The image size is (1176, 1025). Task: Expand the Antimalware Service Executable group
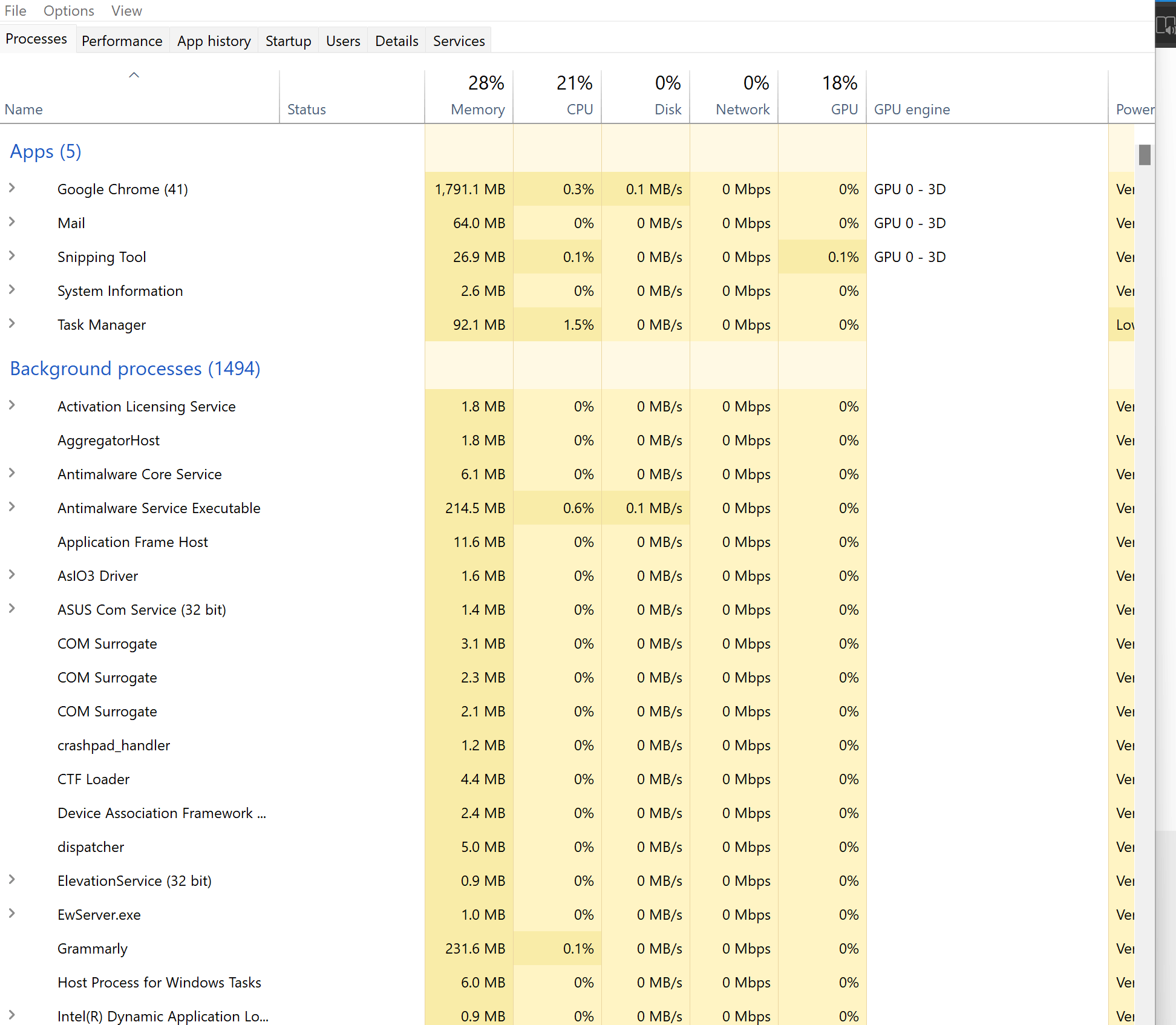coord(13,508)
